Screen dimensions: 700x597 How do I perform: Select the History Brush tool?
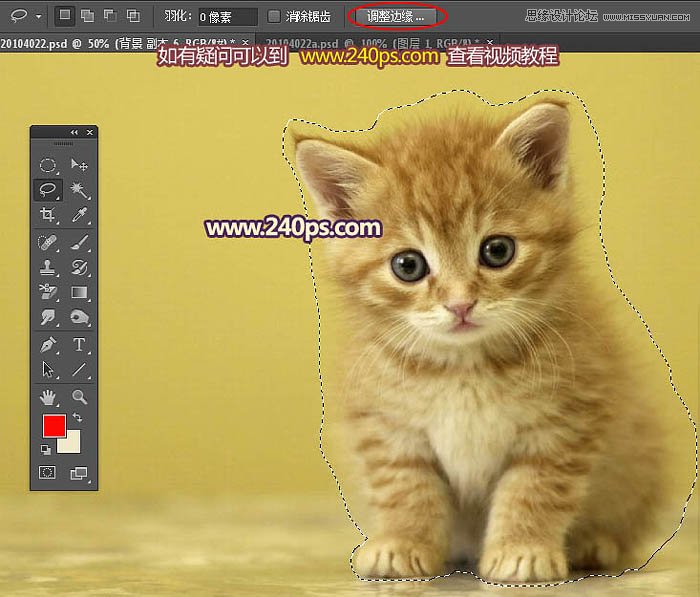tap(79, 267)
